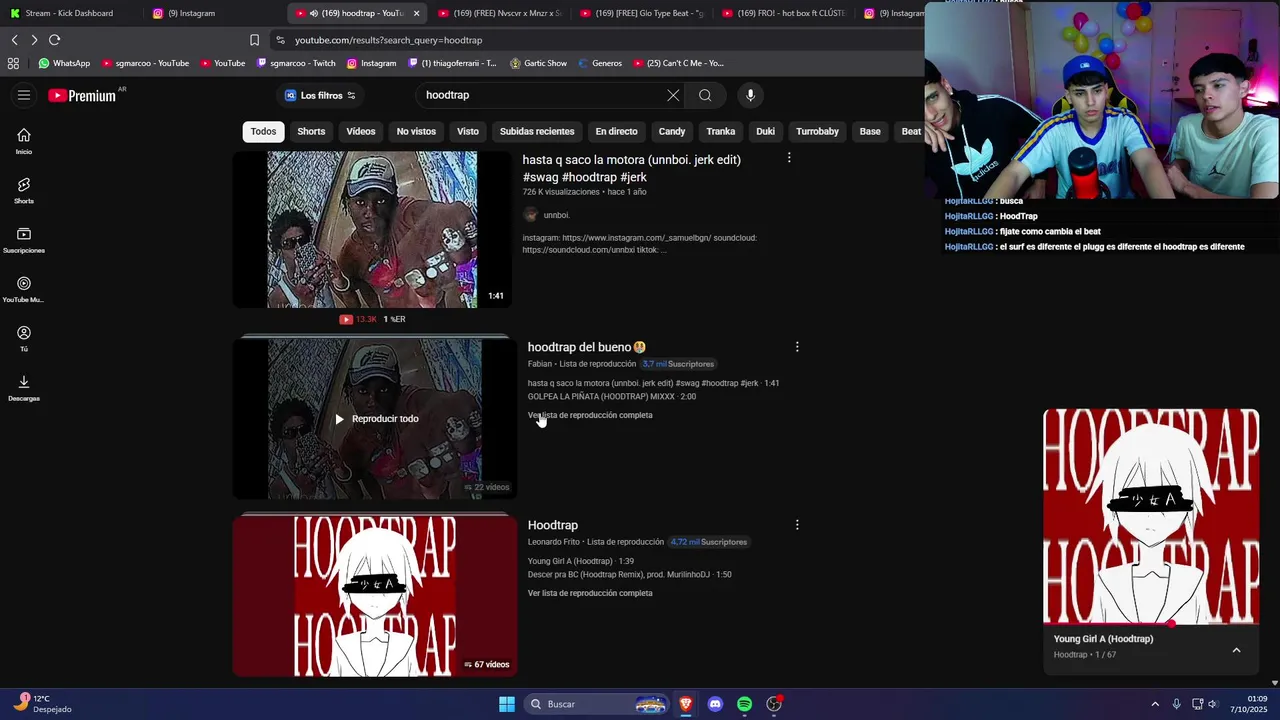Open the sgmarcoo - Twitch bookmark

click(x=296, y=63)
